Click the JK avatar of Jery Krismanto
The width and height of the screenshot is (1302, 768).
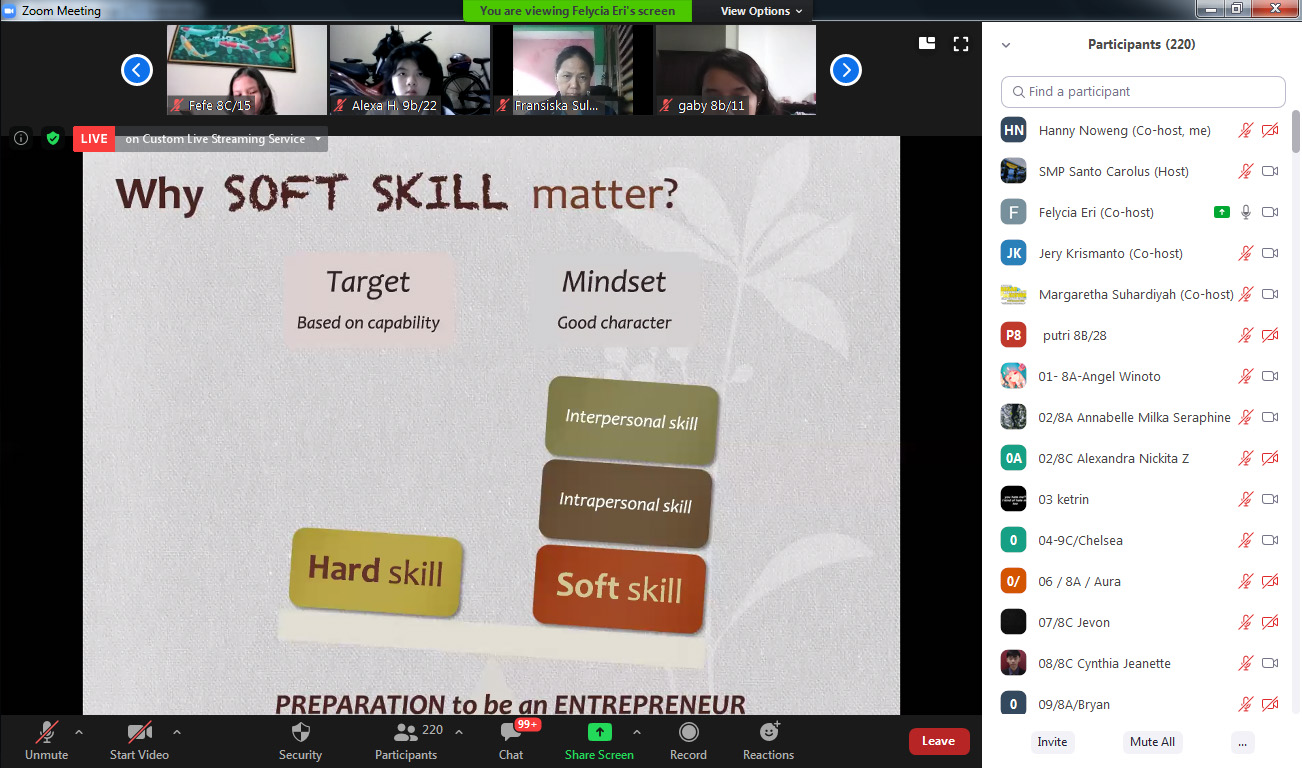pyautogui.click(x=1014, y=253)
